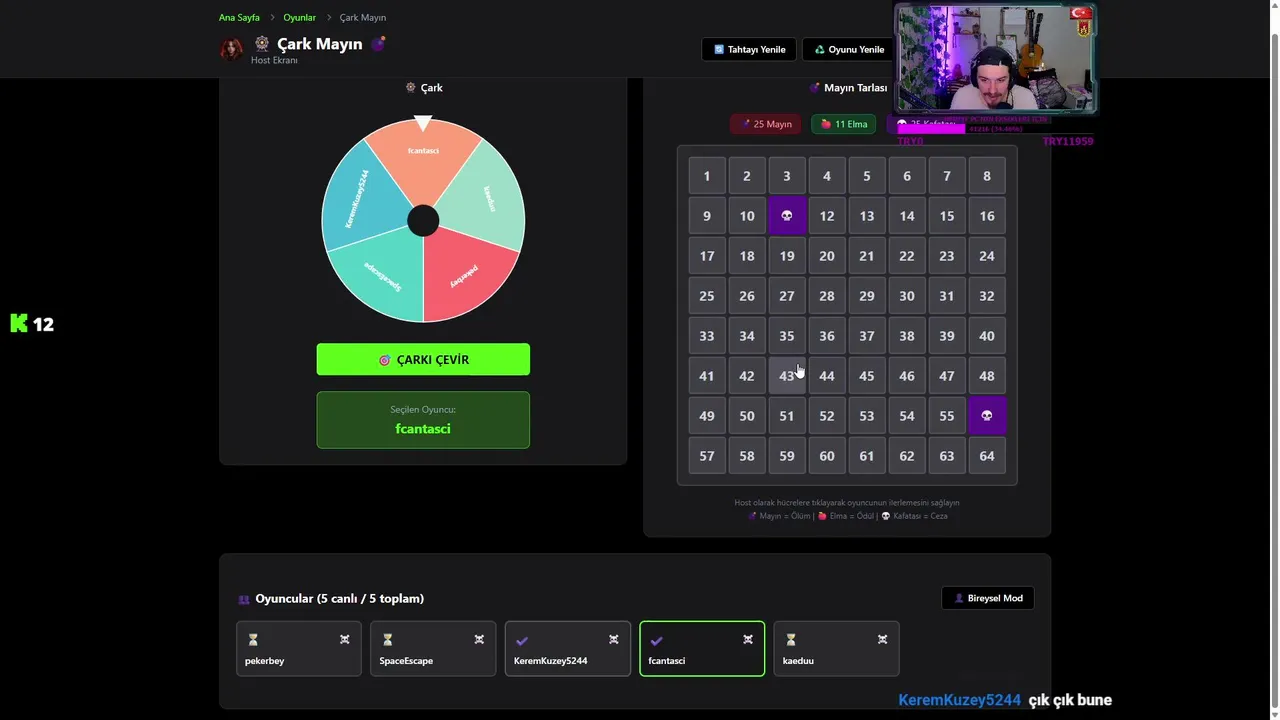Screen dimensions: 1280x720
Task: Select minefield cell 36
Action: pos(827,336)
